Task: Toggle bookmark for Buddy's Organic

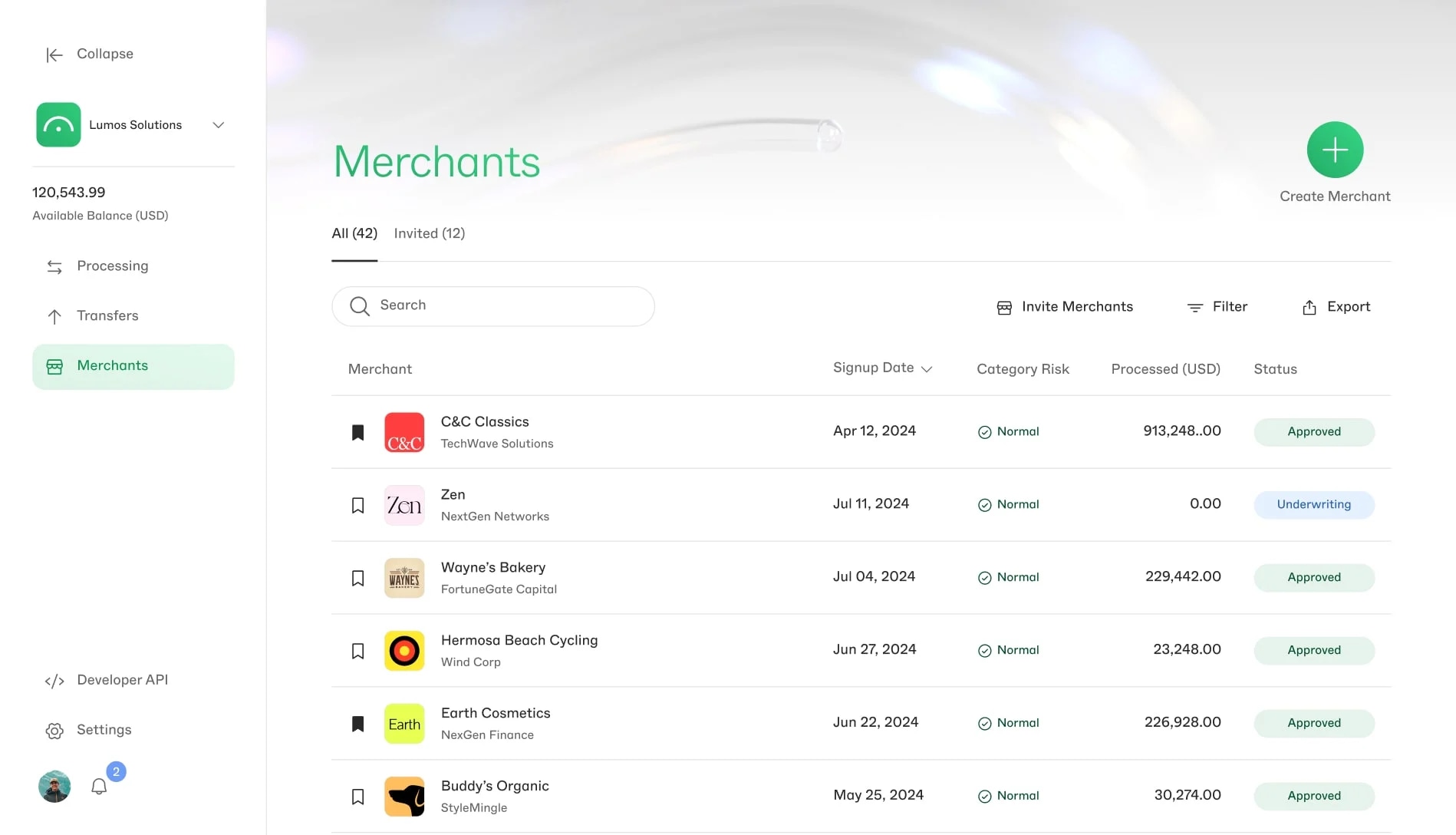Action: (x=357, y=797)
